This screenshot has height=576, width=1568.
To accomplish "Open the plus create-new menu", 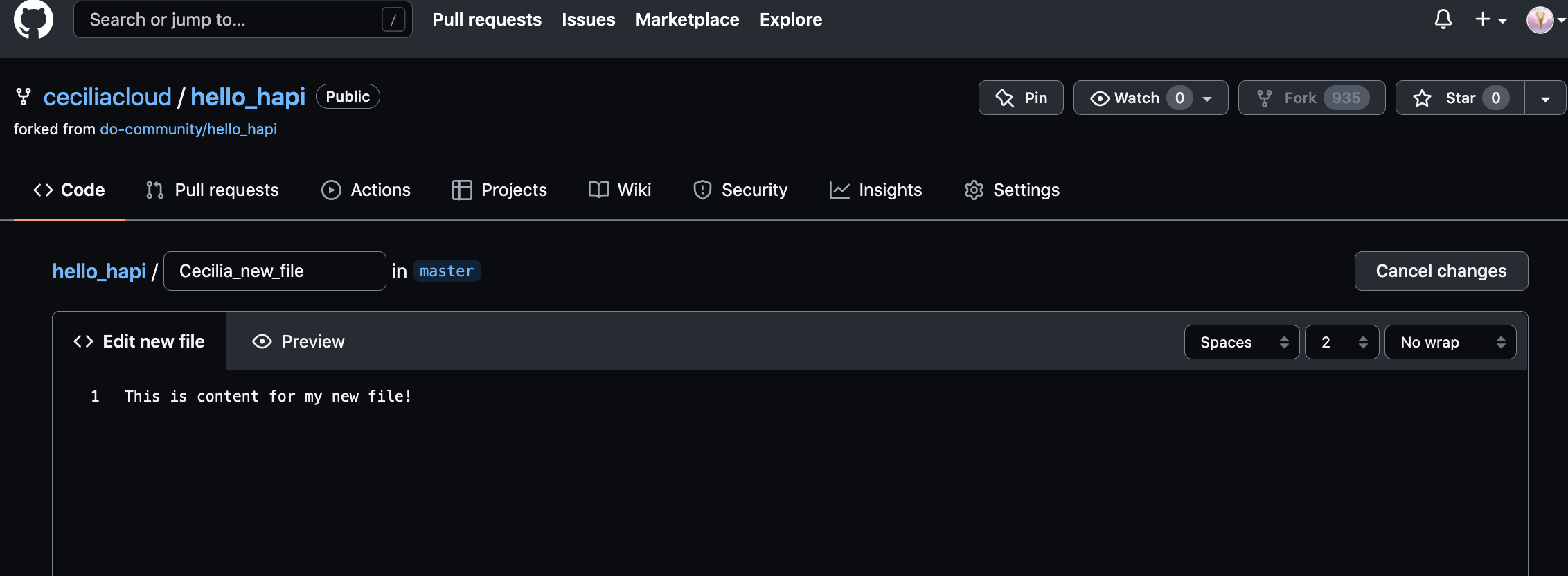I will pos(1490,19).
